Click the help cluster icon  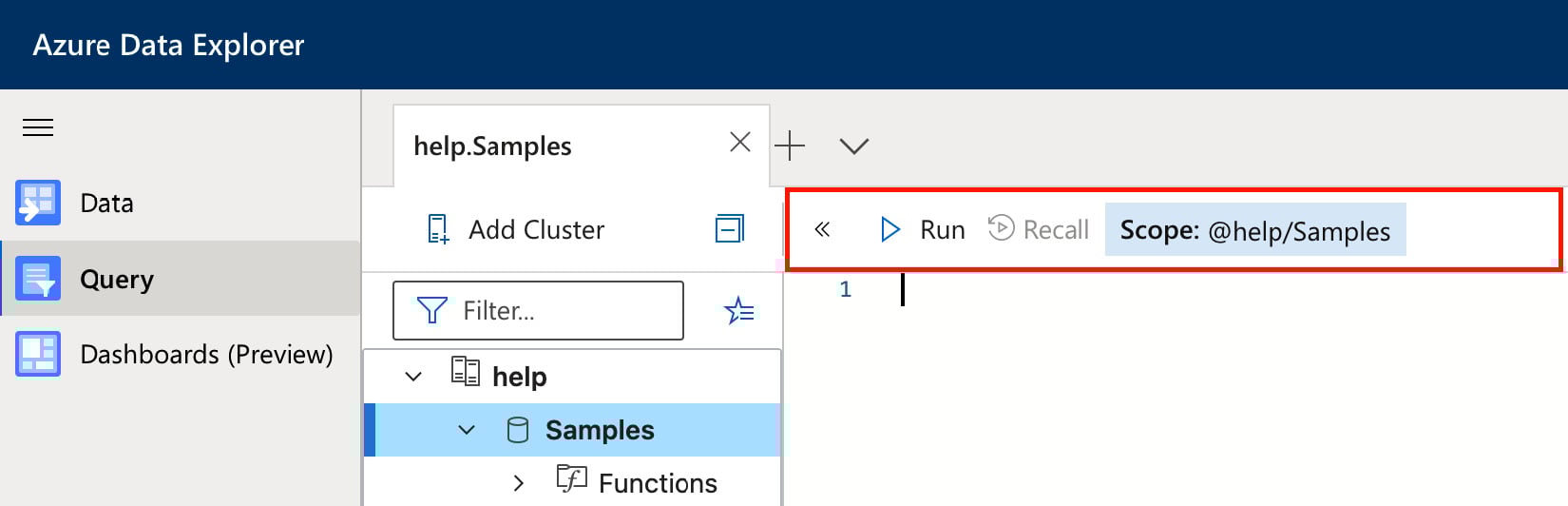coord(466,372)
